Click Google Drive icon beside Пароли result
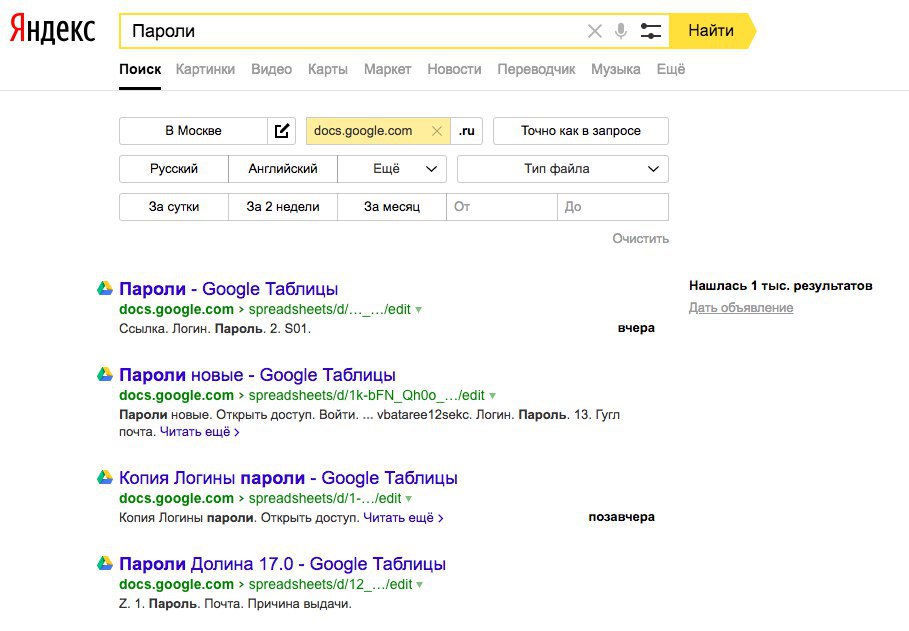Image resolution: width=909 pixels, height=631 pixels. click(105, 288)
